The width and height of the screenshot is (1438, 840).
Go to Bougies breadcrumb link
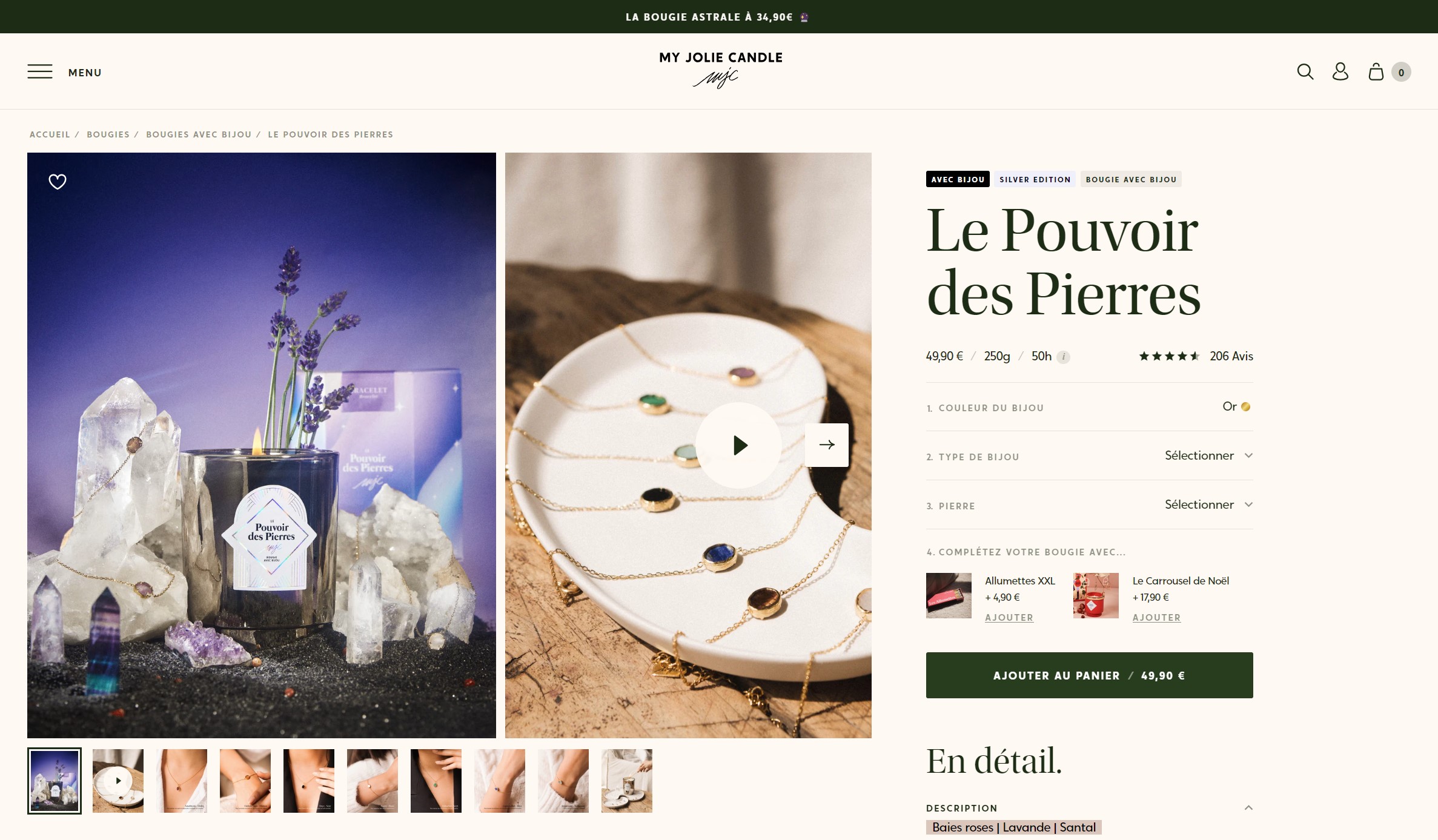coord(108,134)
